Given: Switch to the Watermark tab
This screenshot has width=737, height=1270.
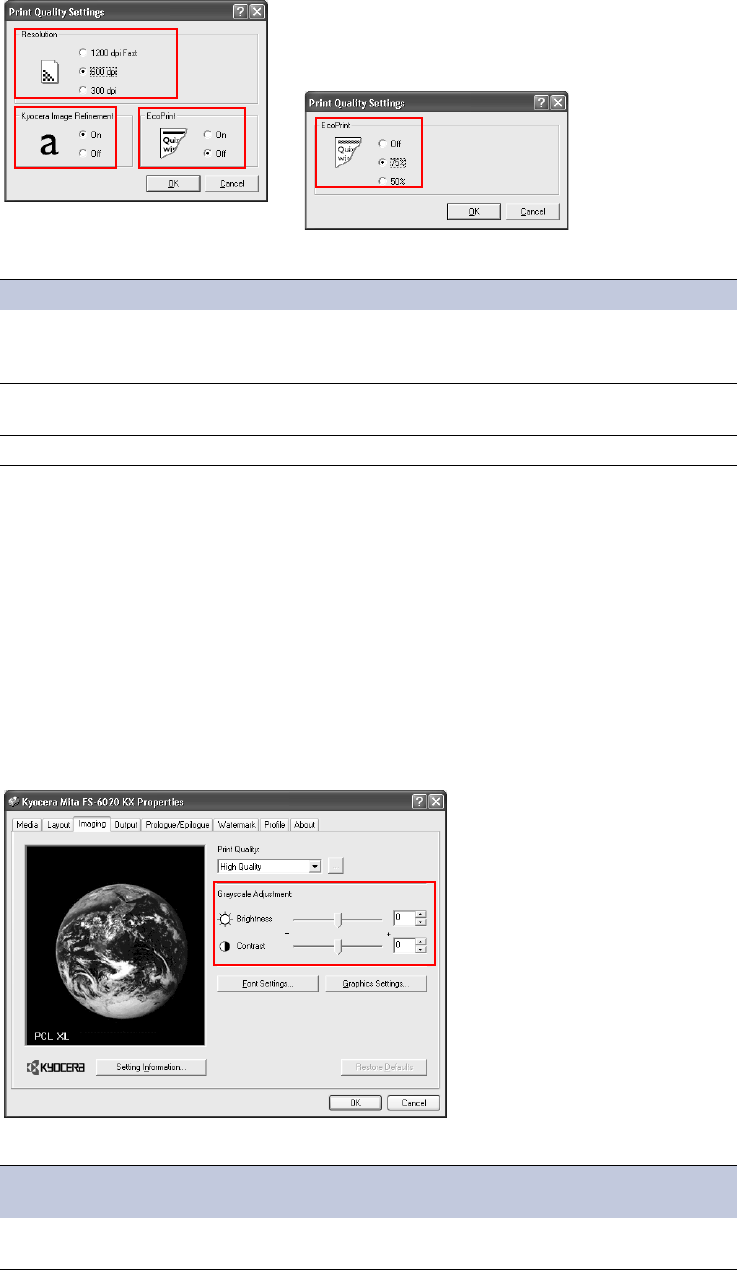Looking at the screenshot, I should [x=237, y=825].
